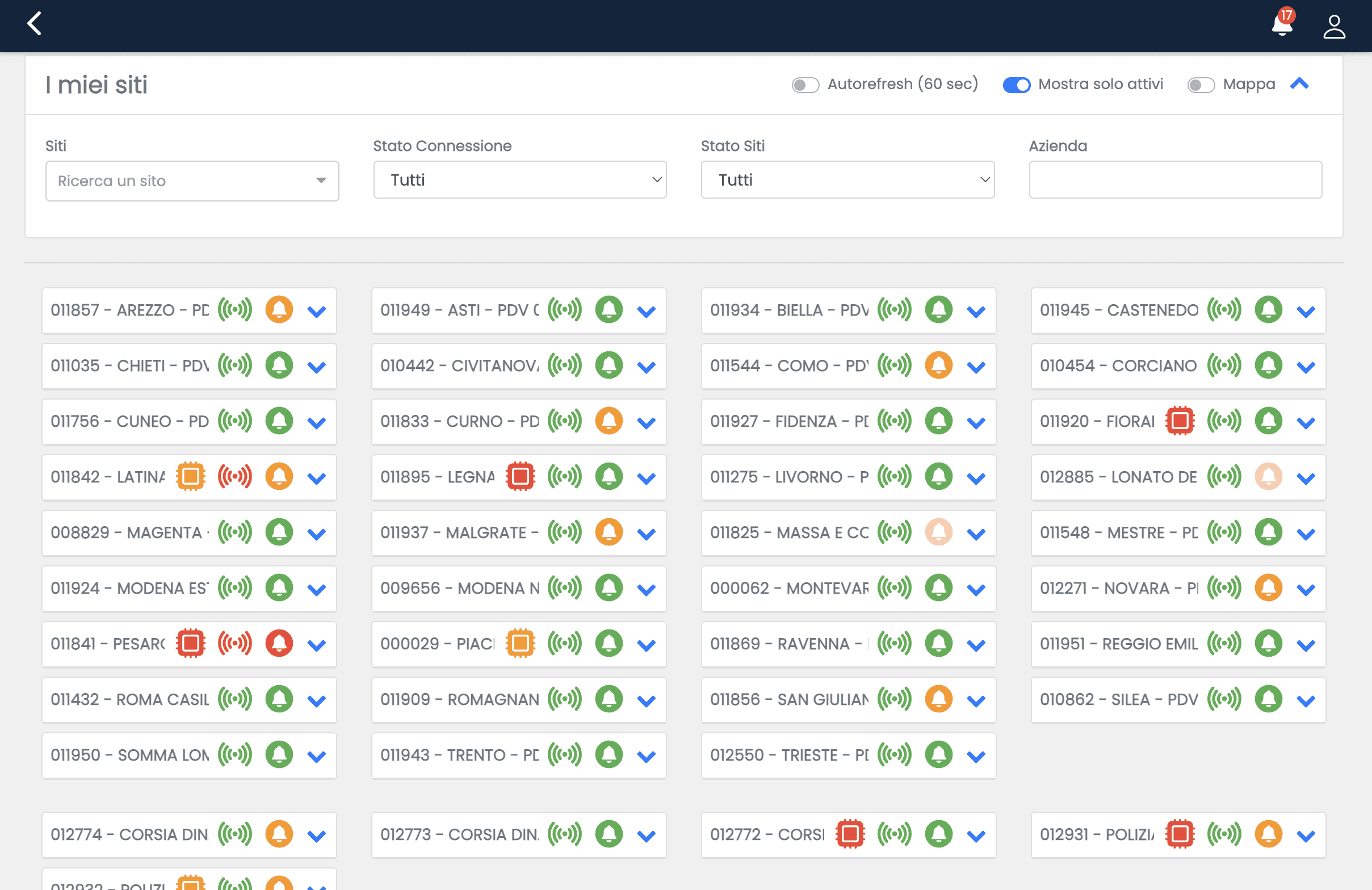Click red chip icon on 012772 - CORSI

pos(850,834)
